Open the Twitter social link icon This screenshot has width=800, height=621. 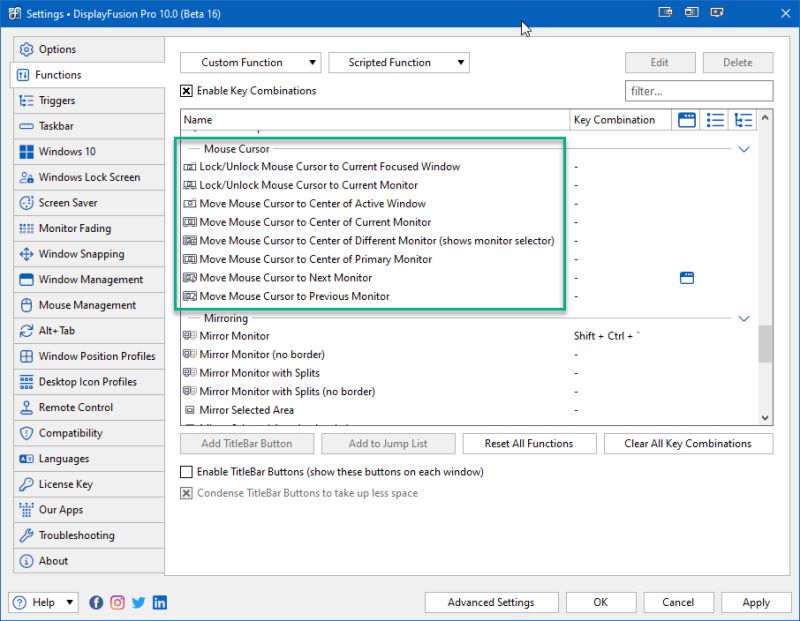139,603
